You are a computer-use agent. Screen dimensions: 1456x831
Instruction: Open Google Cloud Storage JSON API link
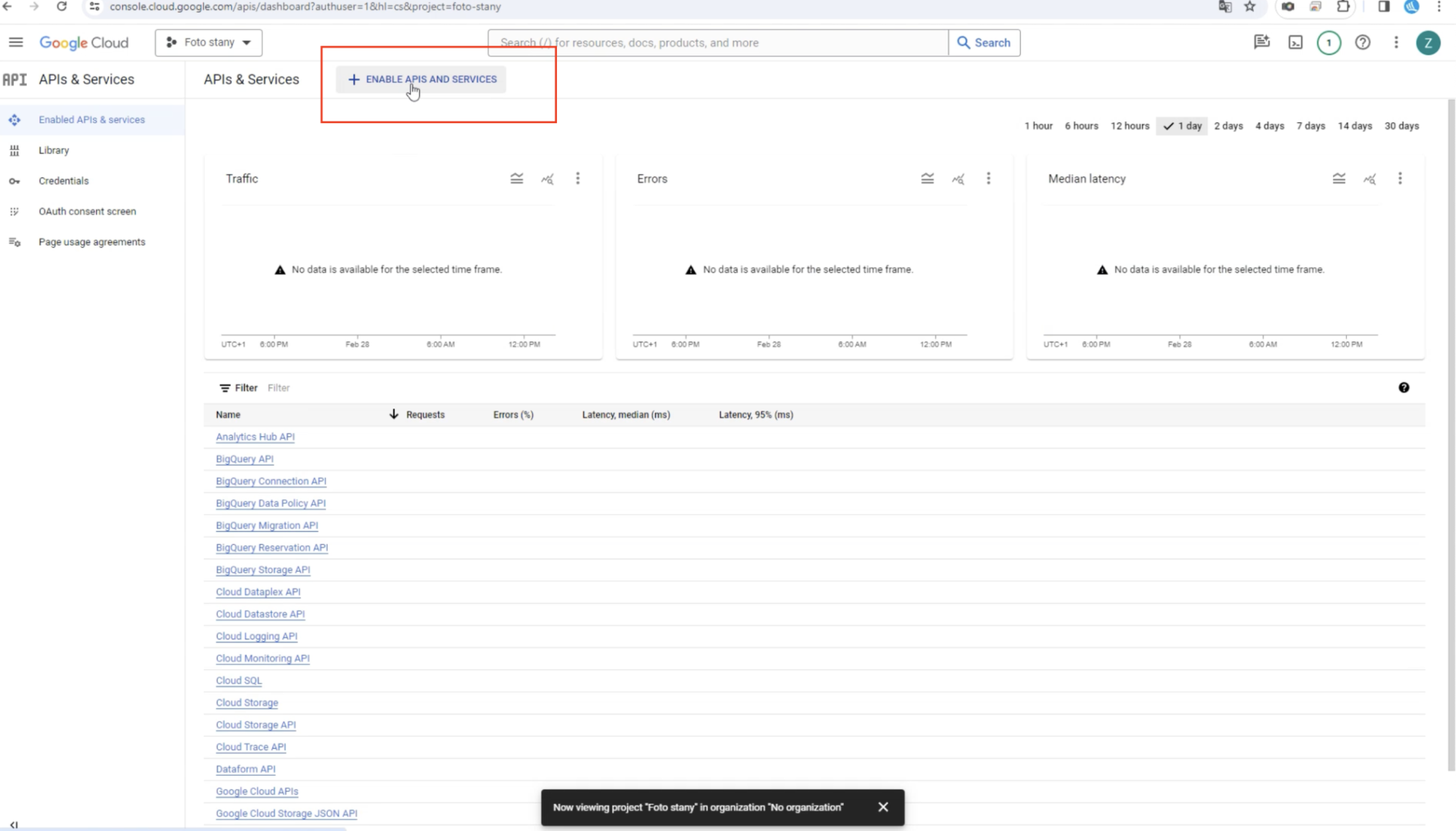(286, 813)
